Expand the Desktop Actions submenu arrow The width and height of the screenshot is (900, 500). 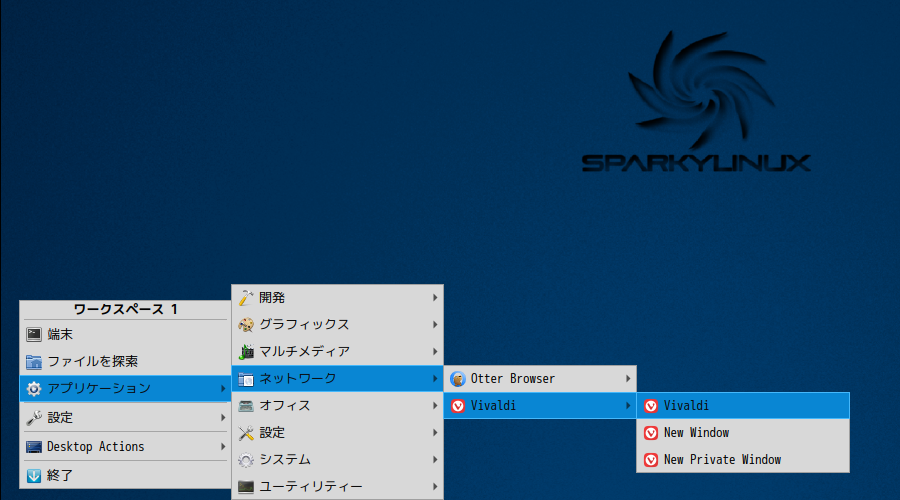(x=223, y=447)
